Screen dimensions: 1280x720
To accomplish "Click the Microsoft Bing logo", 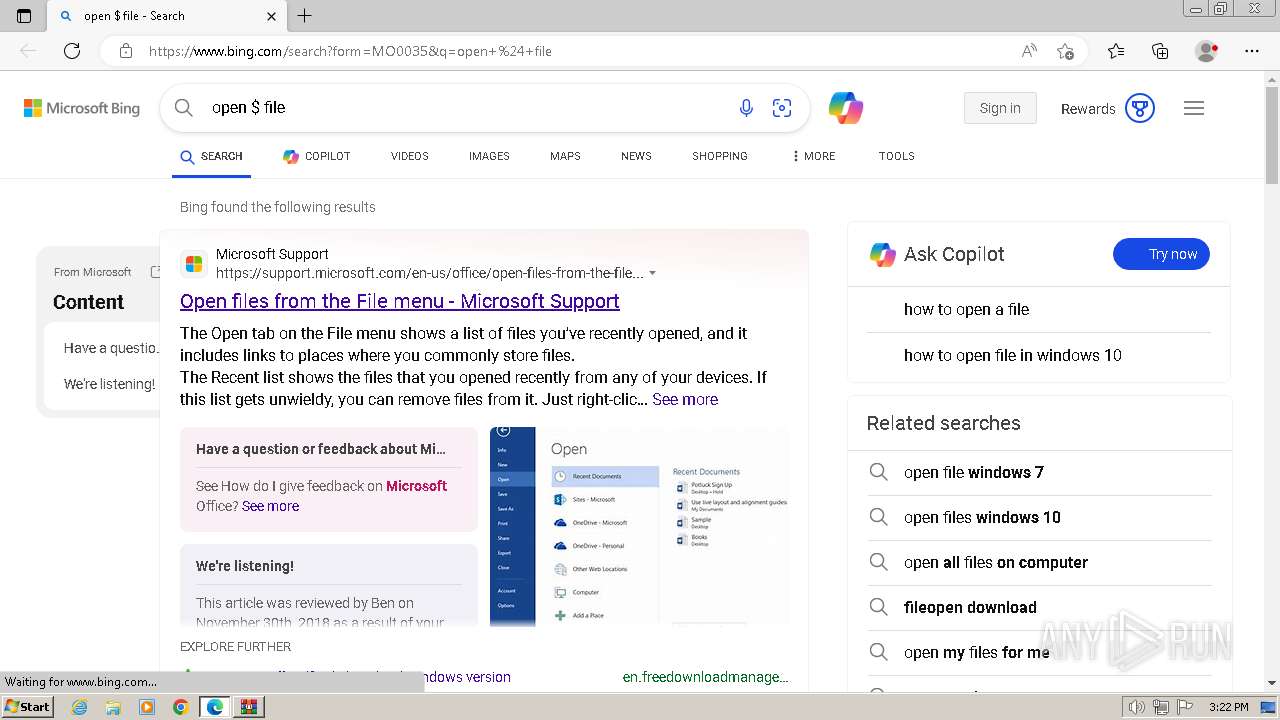I will pos(82,108).
